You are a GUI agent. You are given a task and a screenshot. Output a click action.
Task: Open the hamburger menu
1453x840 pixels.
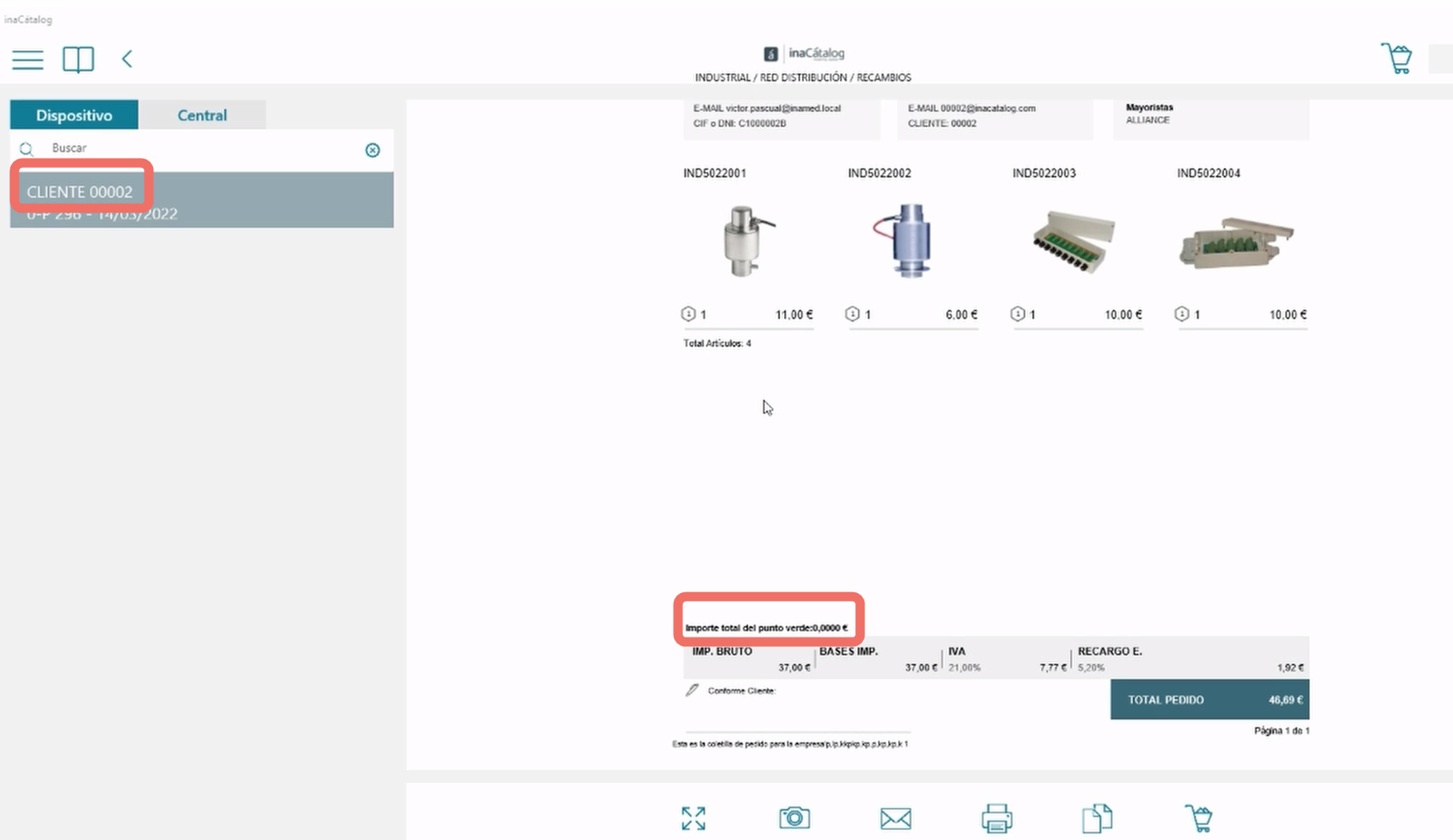[27, 59]
